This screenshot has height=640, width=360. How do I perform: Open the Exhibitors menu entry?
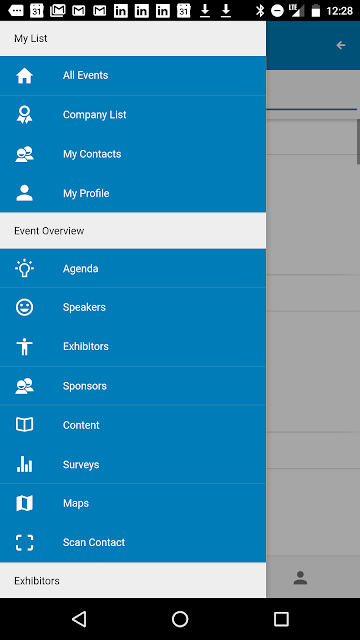[x=133, y=347]
